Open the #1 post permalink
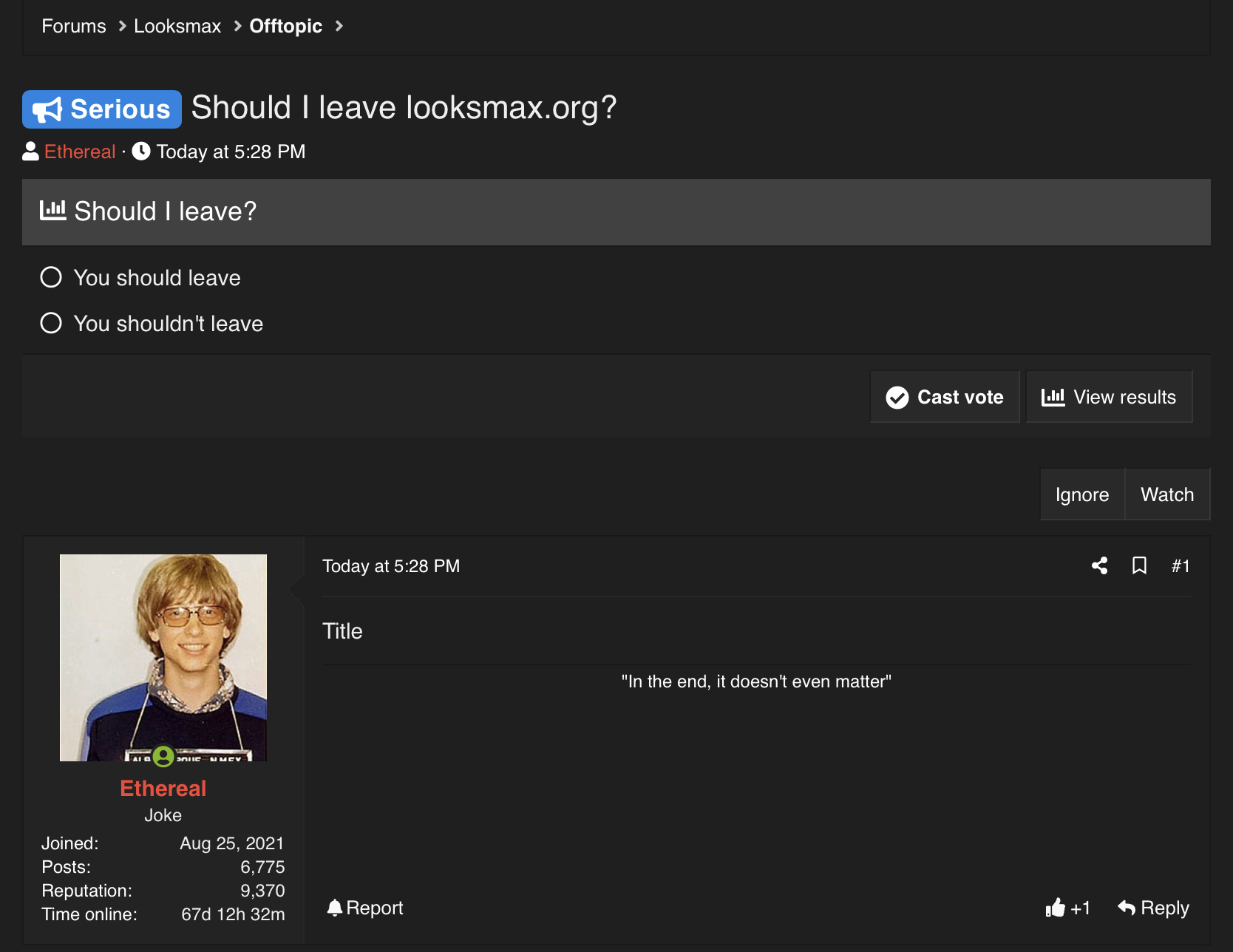Viewport: 1233px width, 952px height. tap(1181, 566)
